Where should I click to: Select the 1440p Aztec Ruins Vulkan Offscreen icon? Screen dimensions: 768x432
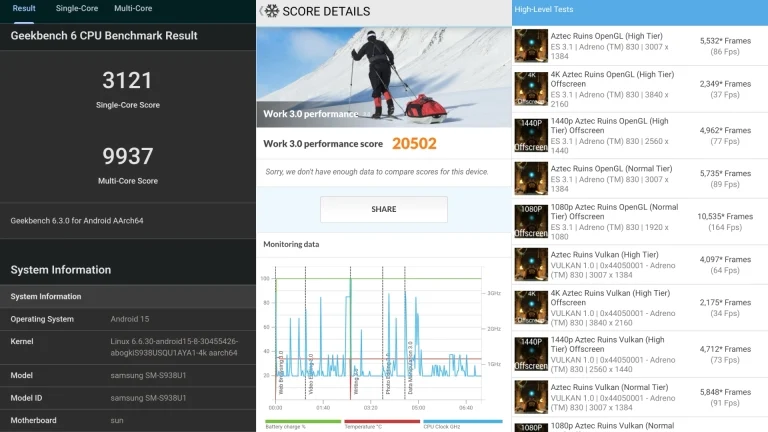click(530, 353)
